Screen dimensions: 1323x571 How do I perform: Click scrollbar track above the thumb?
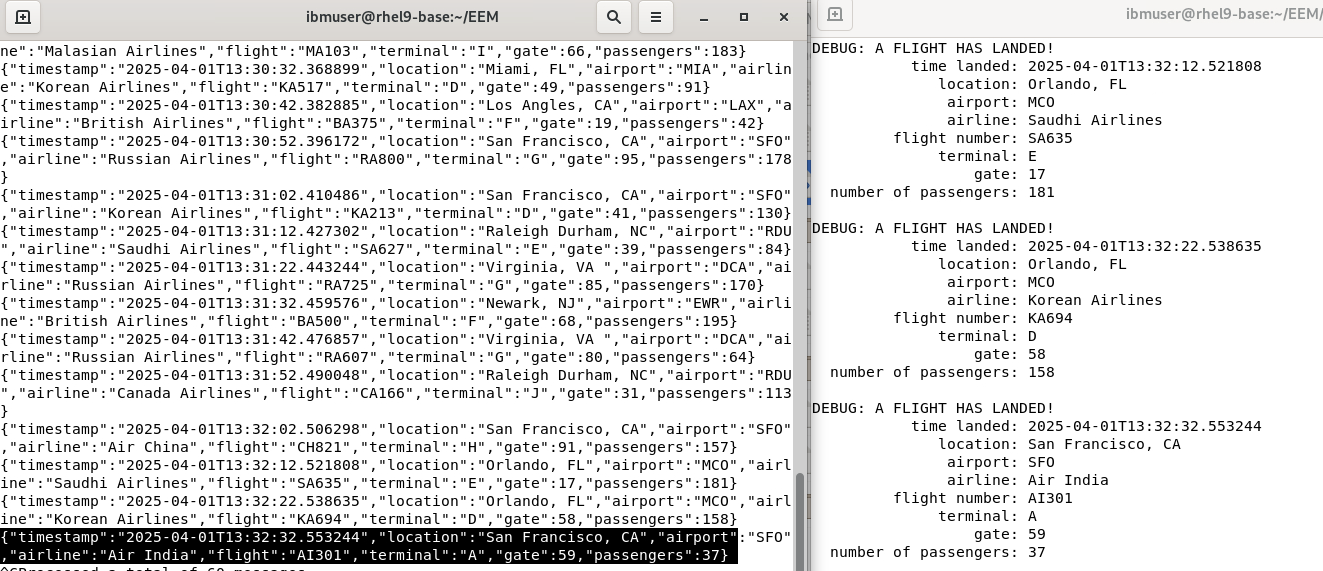tap(799, 250)
